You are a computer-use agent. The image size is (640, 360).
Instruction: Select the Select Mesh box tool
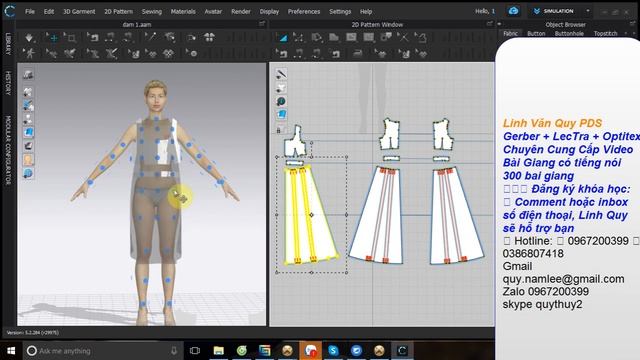coord(71,38)
